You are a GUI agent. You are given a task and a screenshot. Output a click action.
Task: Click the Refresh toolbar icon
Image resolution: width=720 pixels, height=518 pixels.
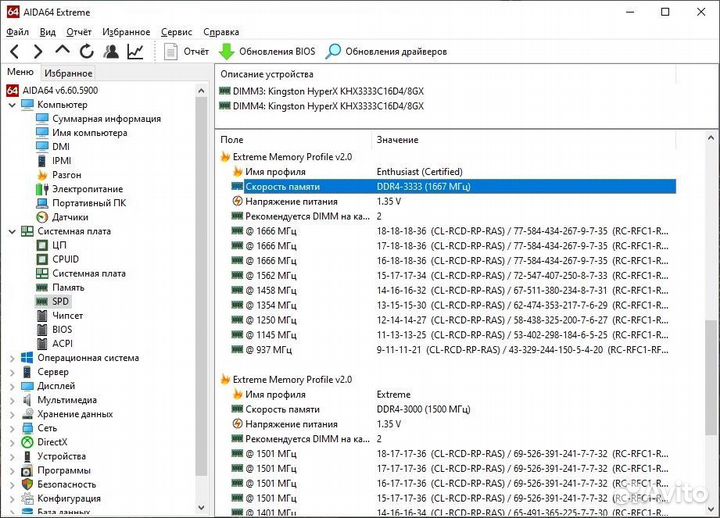86,51
